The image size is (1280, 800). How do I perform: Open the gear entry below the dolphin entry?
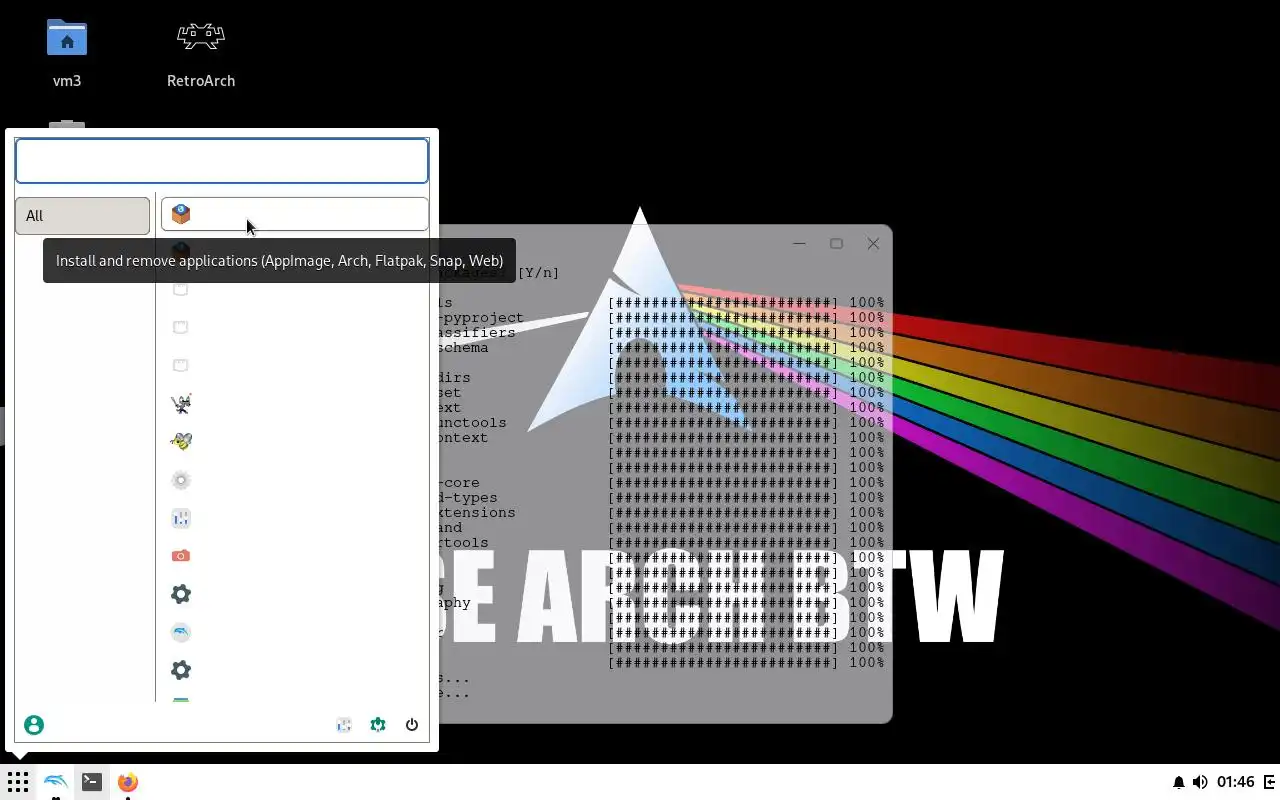[x=181, y=670]
